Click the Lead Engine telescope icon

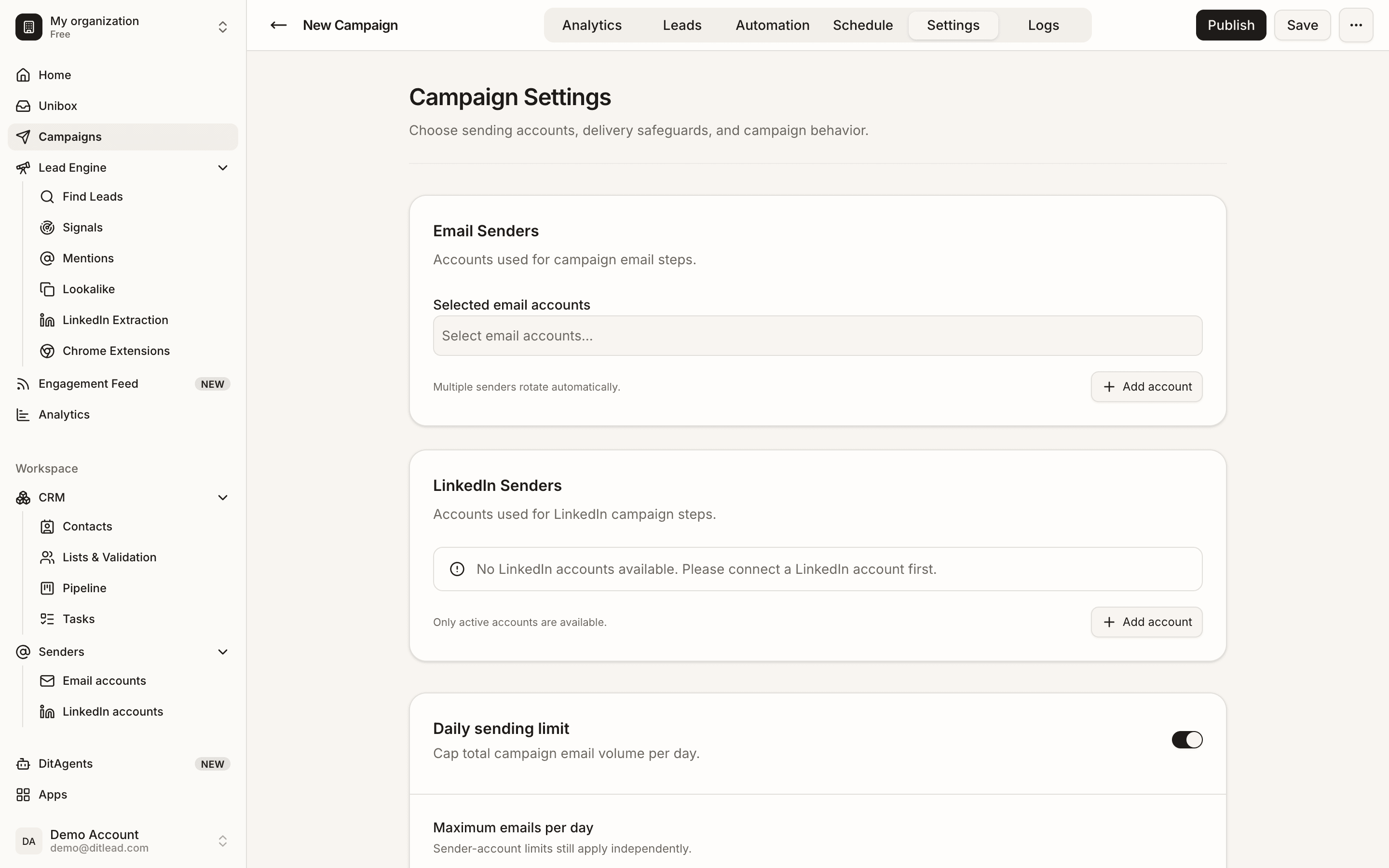click(x=23, y=168)
